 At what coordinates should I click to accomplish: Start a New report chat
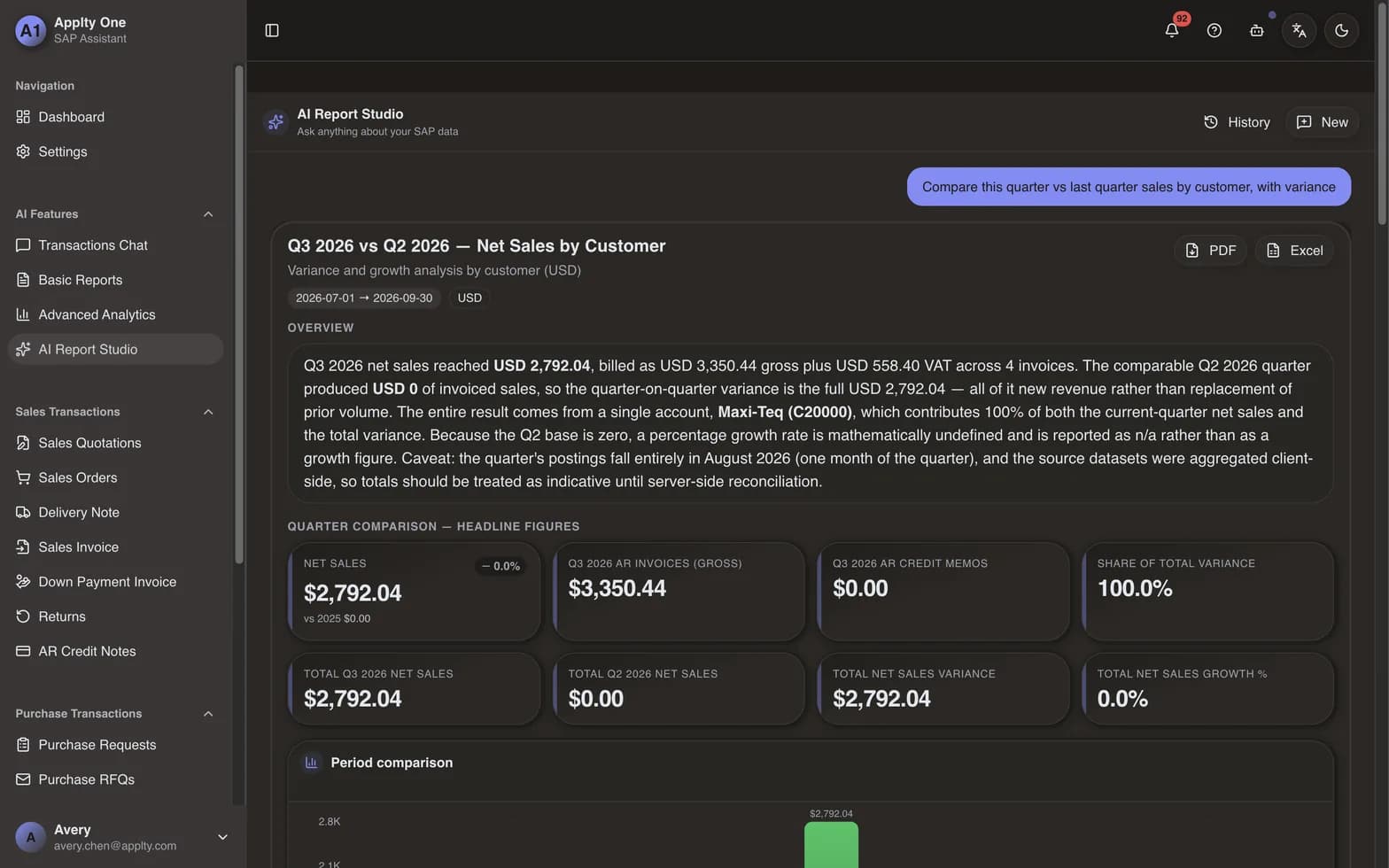click(1322, 122)
